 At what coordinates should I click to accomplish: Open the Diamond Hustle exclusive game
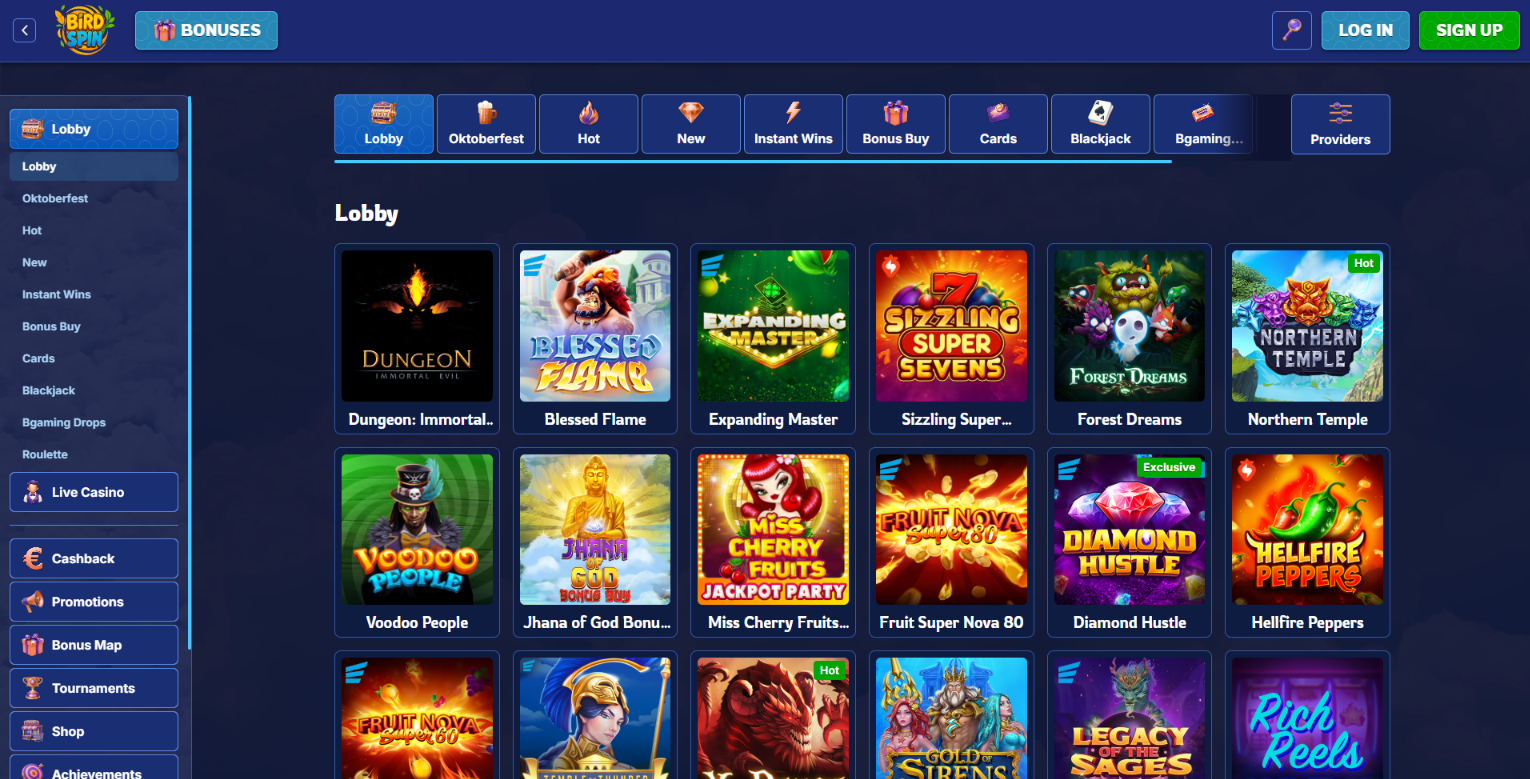tap(1129, 542)
